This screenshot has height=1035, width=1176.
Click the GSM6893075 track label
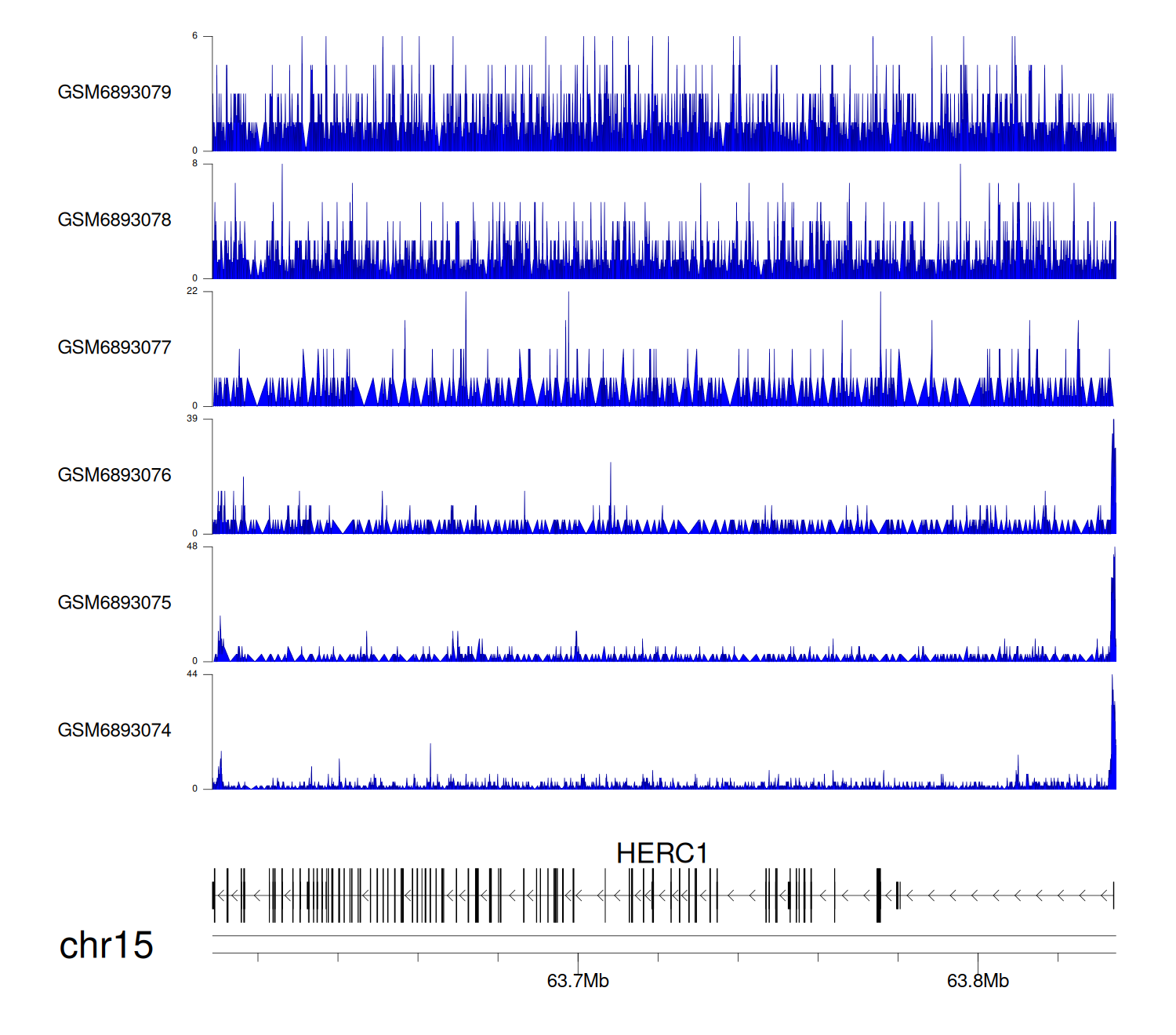click(x=114, y=603)
